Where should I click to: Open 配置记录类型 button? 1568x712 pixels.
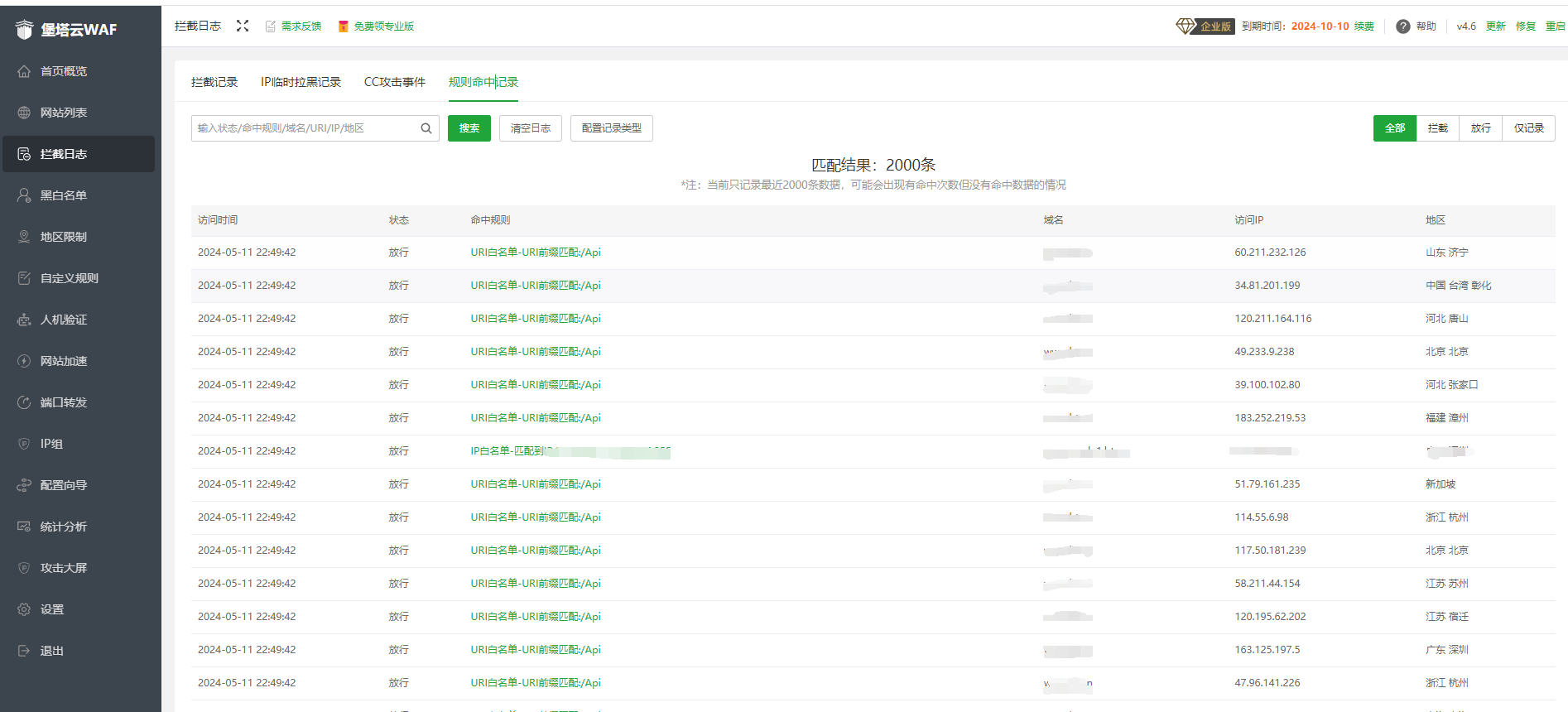[612, 128]
